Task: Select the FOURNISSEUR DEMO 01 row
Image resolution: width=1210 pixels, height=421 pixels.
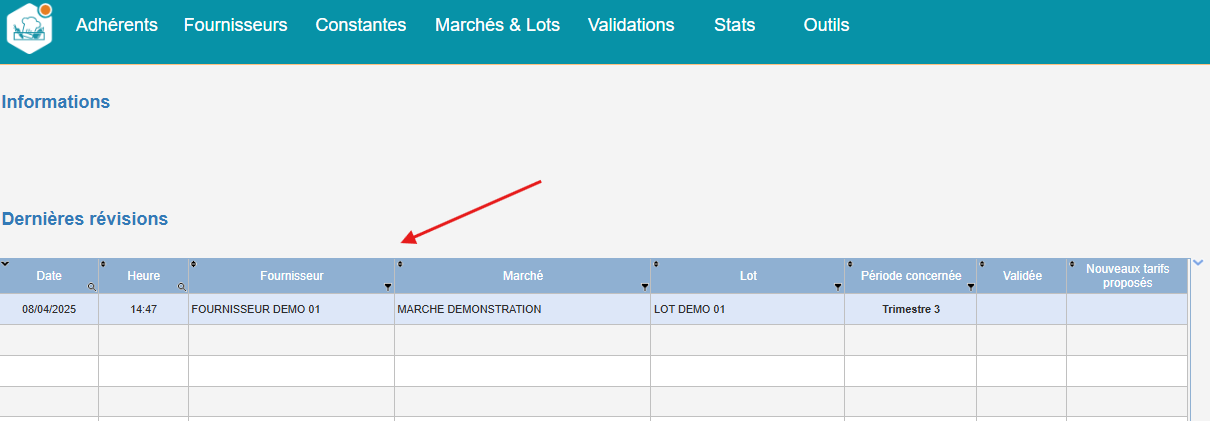Action: pos(594,309)
